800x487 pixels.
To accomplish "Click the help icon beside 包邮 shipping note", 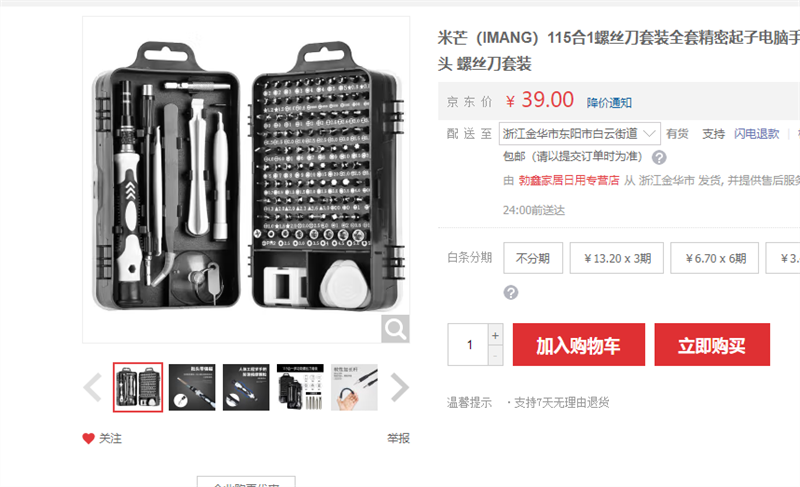I will point(659,157).
